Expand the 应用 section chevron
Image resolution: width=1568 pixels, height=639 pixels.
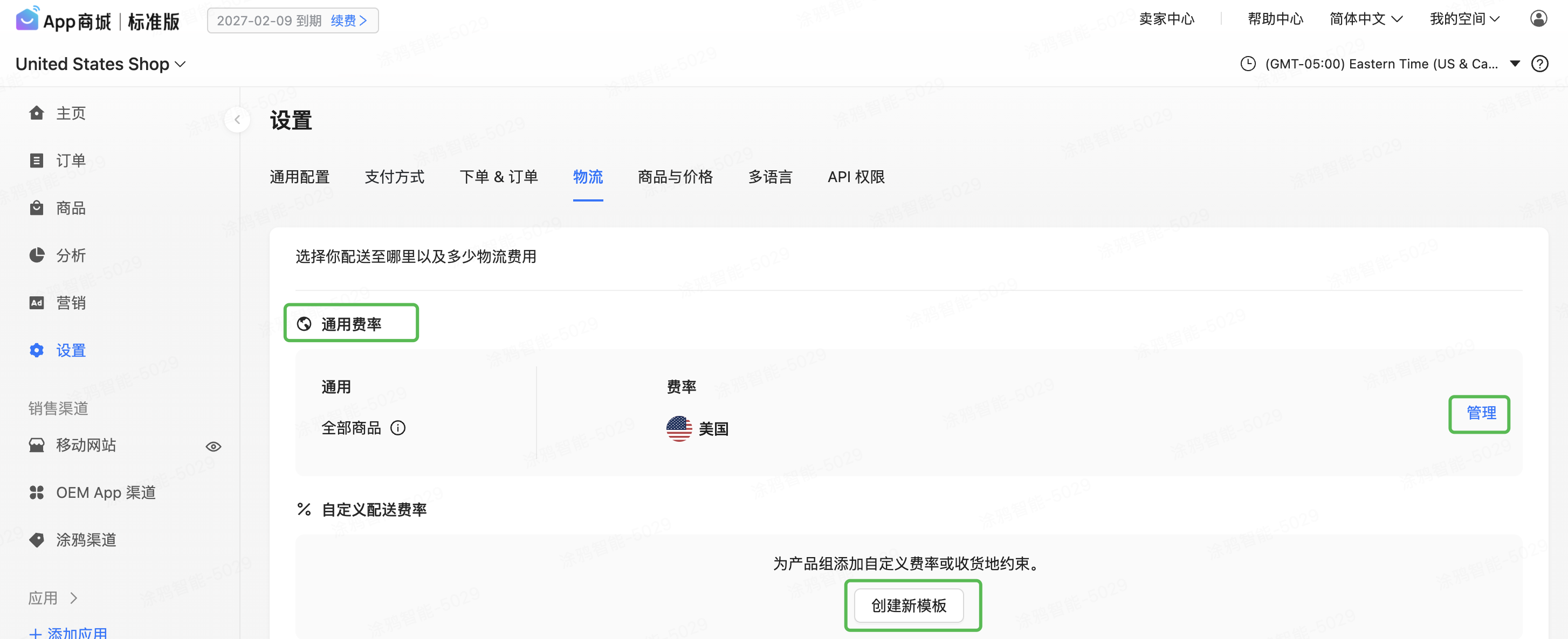[74, 598]
